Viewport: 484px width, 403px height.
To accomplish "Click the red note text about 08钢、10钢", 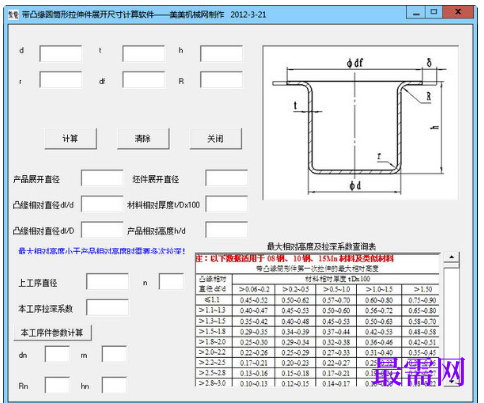I will point(295,259).
